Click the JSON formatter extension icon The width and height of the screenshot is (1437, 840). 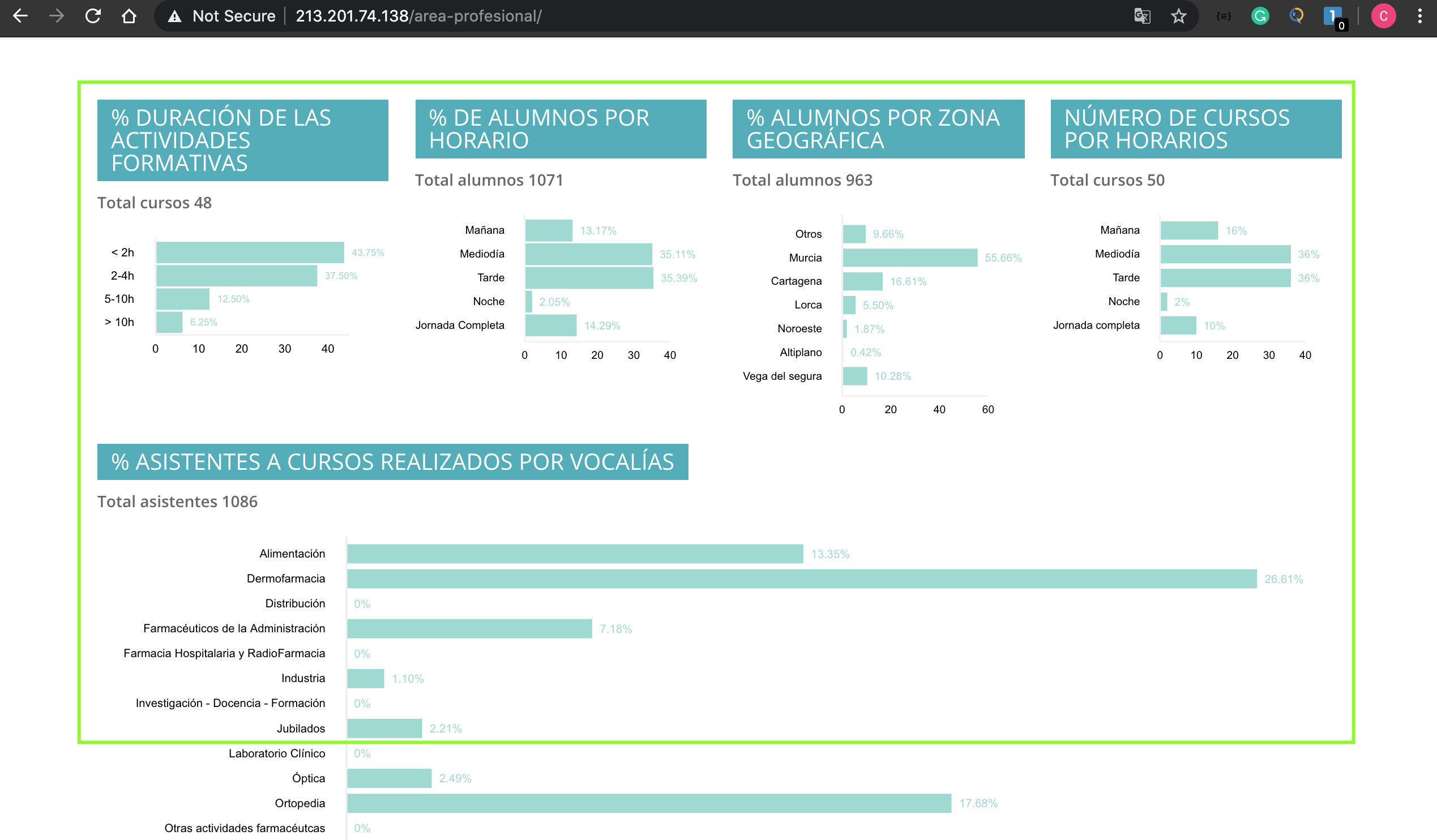[1222, 16]
